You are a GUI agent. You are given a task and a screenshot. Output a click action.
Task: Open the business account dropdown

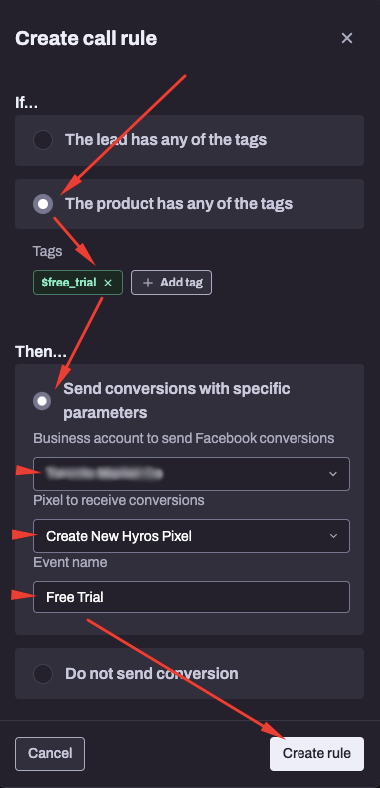[191, 474]
